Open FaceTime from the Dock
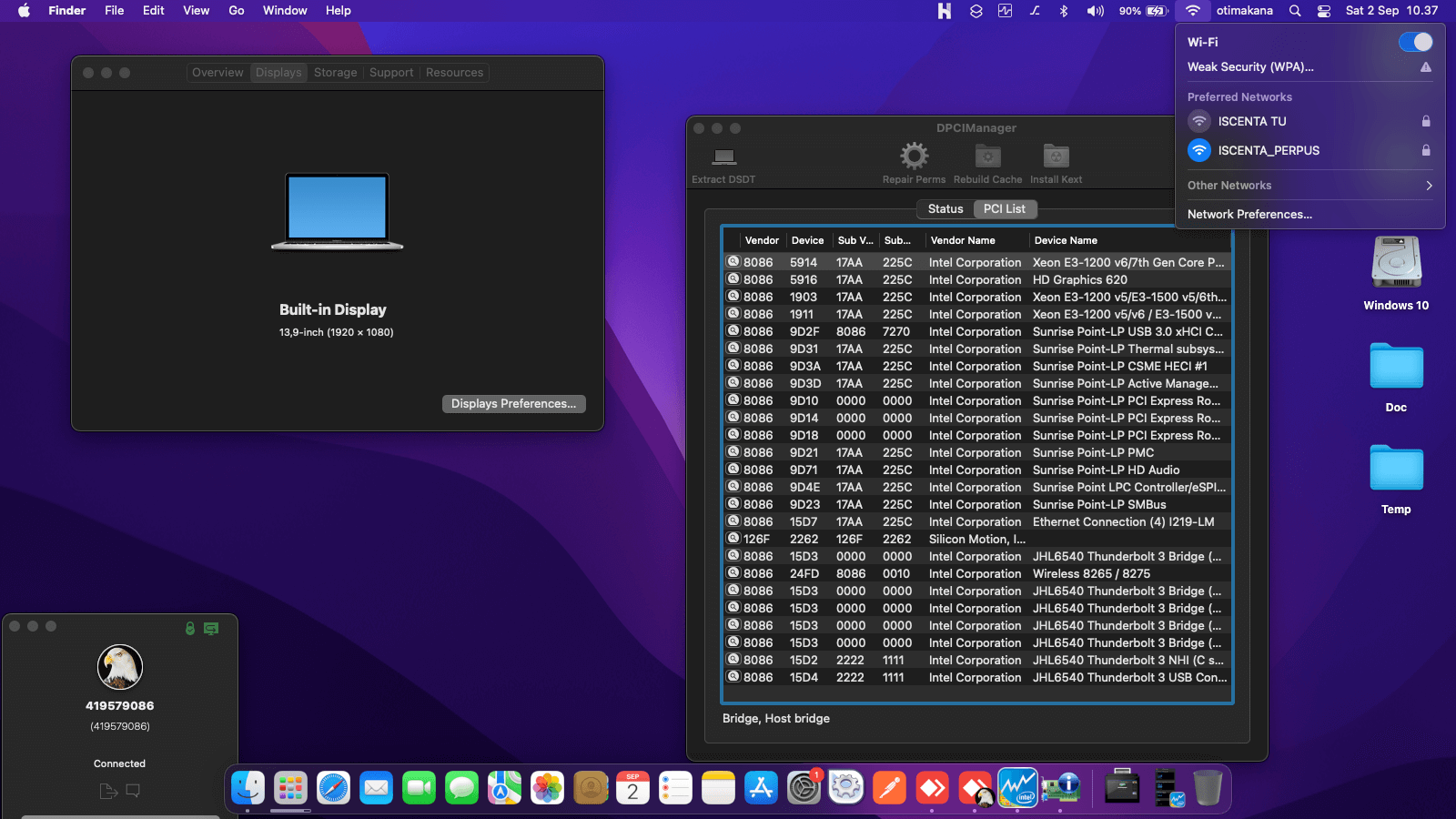This screenshot has width=1456, height=819. tap(419, 788)
